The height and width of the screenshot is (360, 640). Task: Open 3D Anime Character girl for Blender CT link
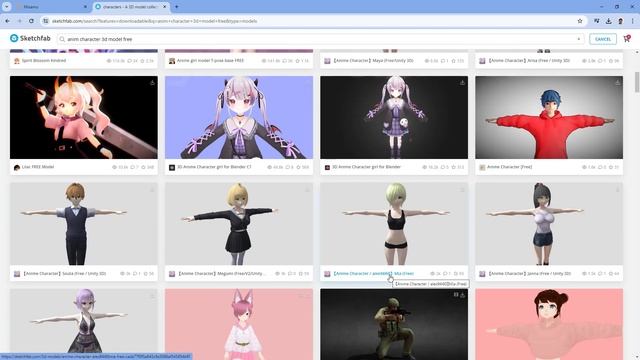214,167
